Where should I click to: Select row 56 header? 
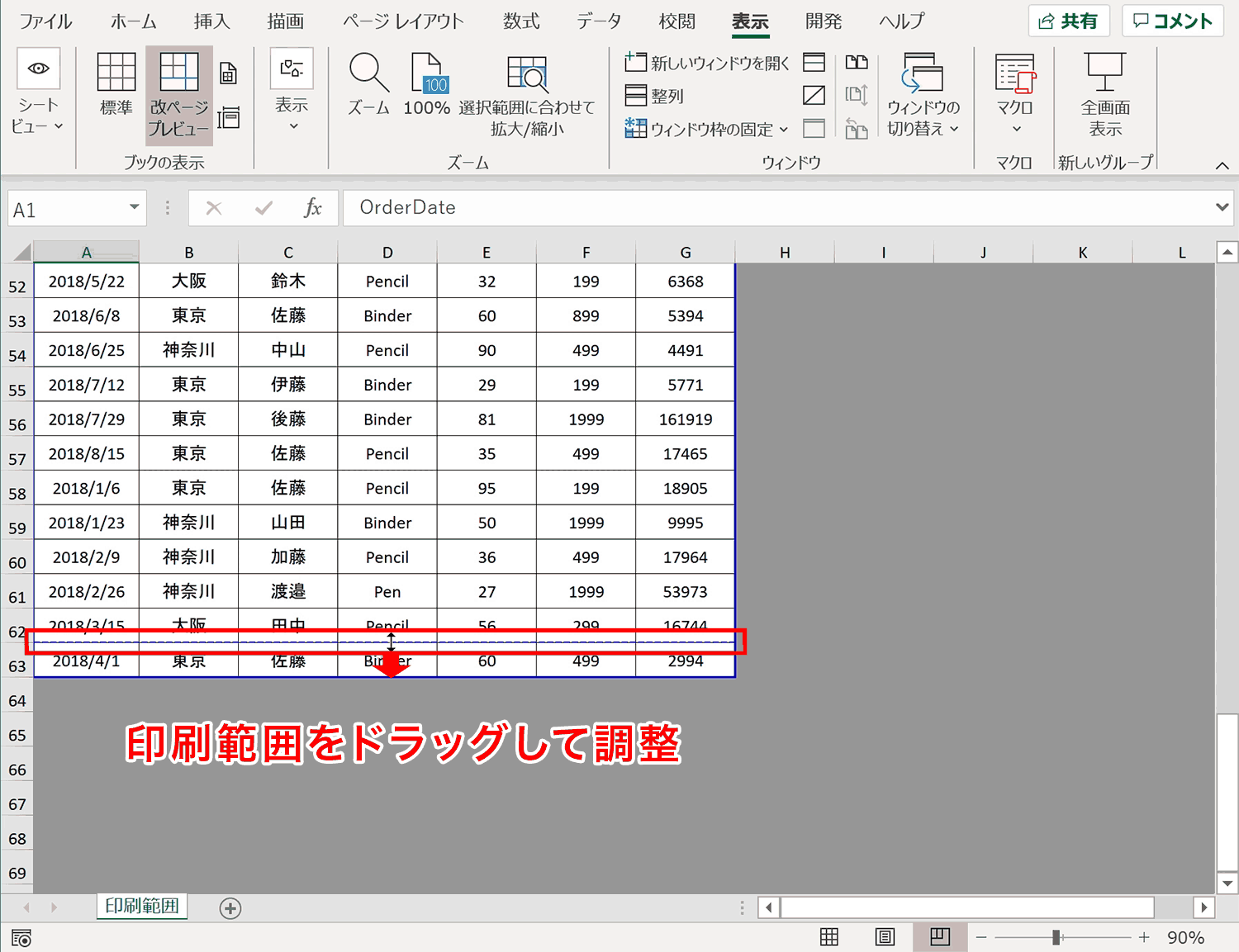17,424
